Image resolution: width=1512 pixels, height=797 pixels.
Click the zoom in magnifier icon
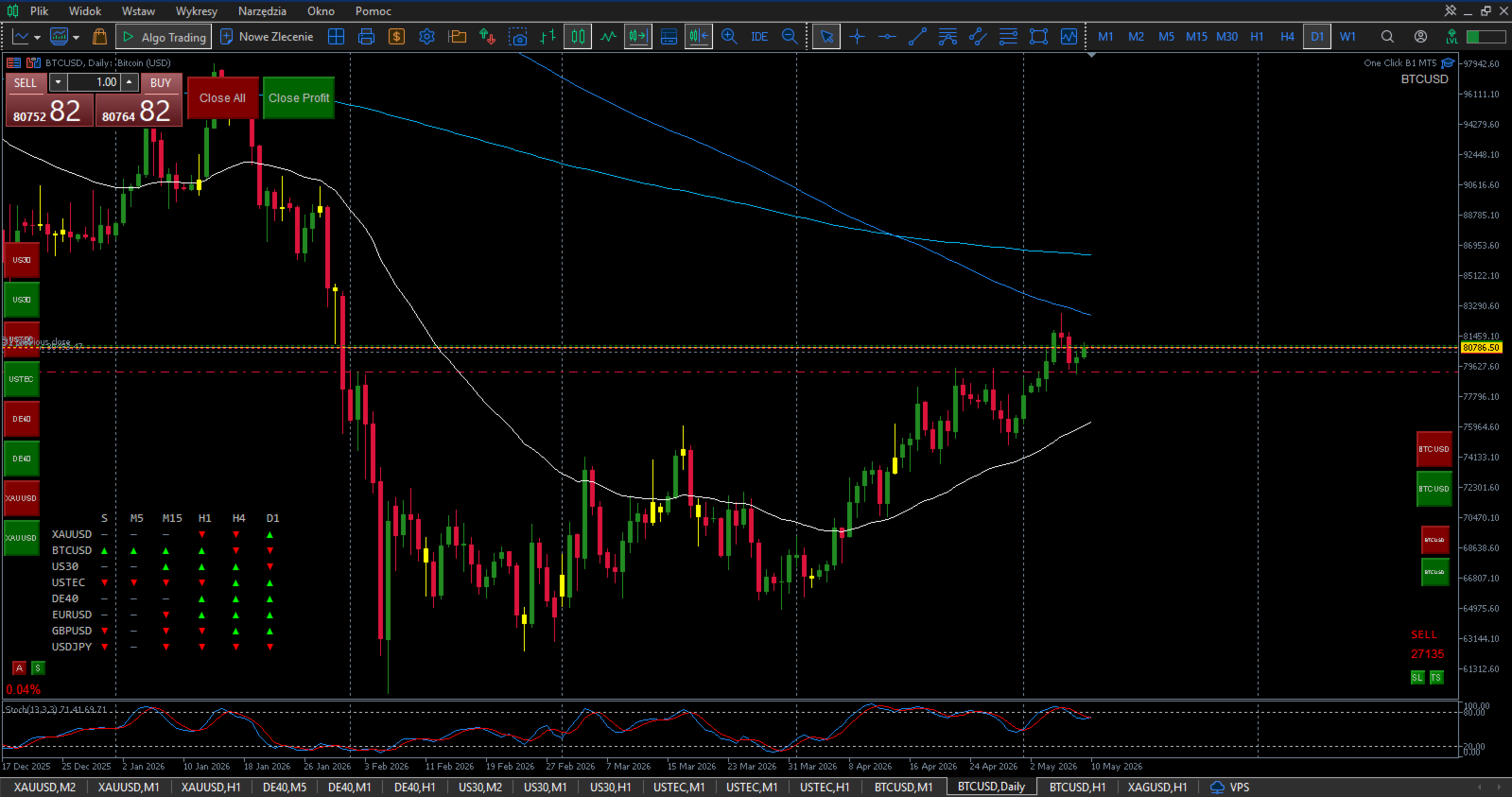tap(729, 37)
